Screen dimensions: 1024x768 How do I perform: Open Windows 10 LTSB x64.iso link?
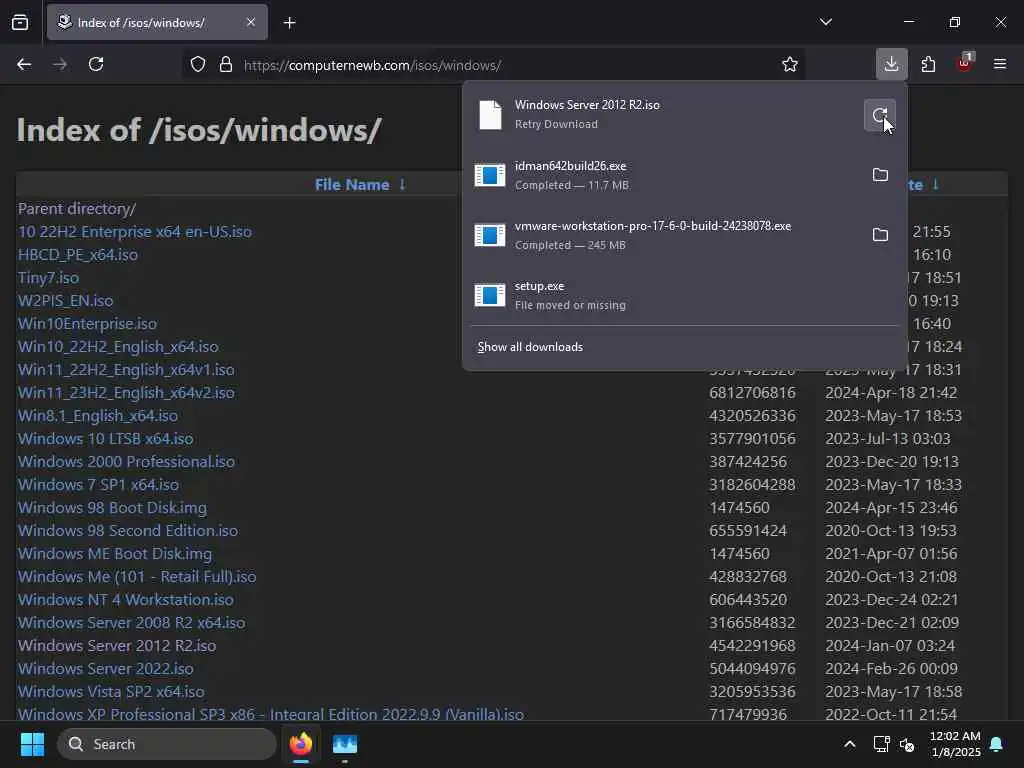106,438
